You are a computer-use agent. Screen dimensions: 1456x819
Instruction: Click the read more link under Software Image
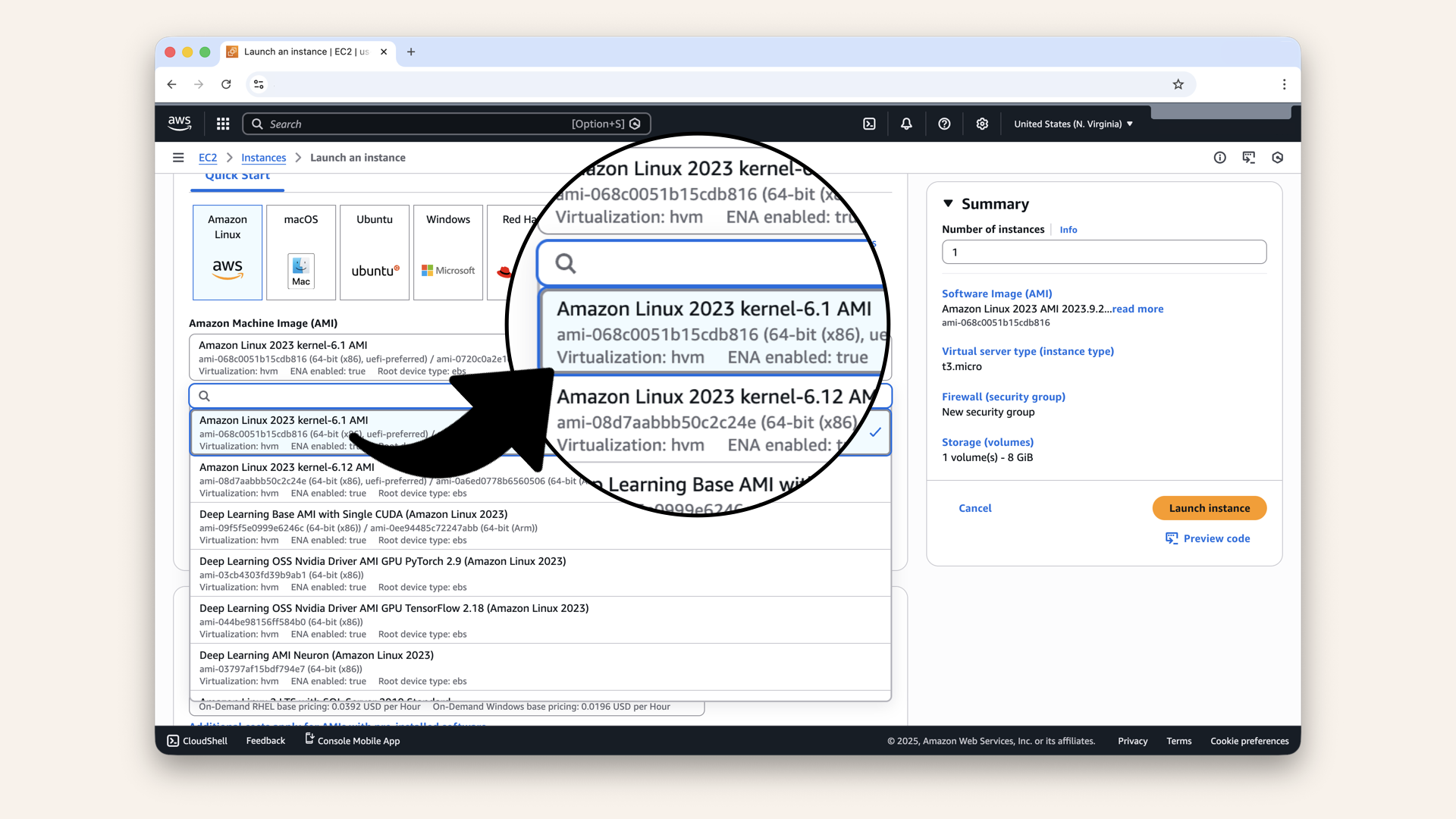coord(1137,309)
